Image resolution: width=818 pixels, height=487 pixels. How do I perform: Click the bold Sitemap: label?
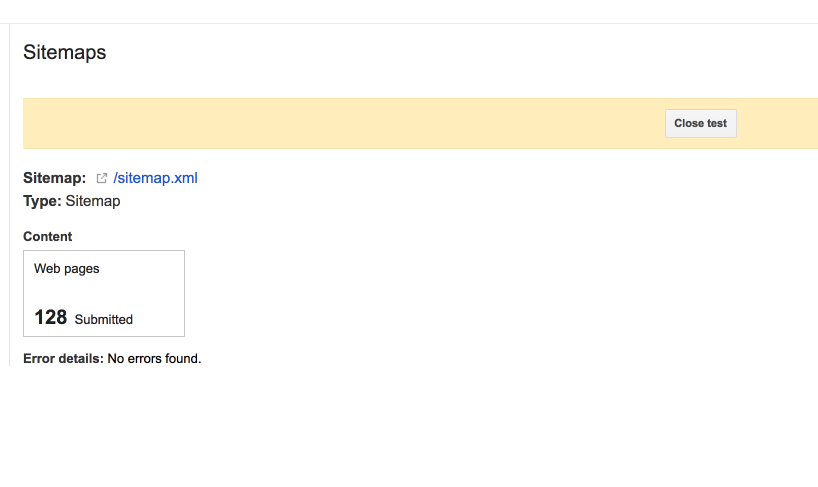(x=54, y=178)
